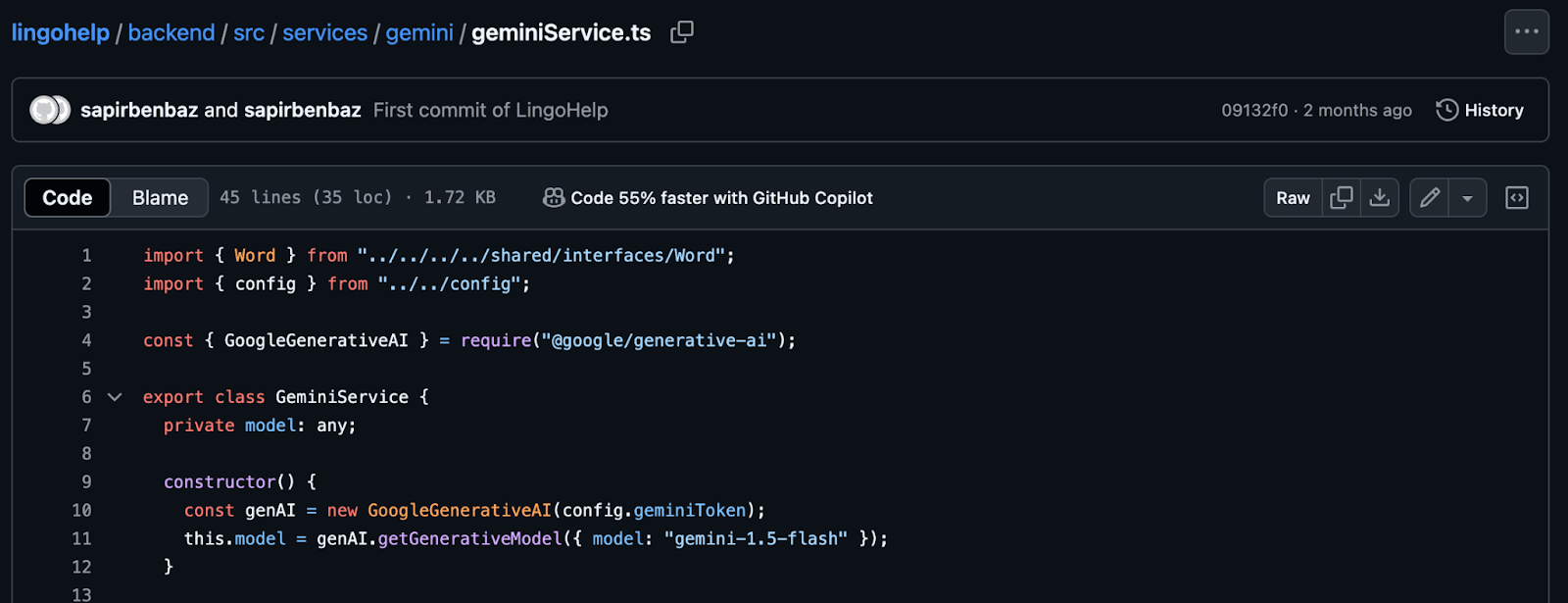Switch to the Code view tab
Image resolution: width=1568 pixels, height=603 pixels.
click(x=68, y=198)
